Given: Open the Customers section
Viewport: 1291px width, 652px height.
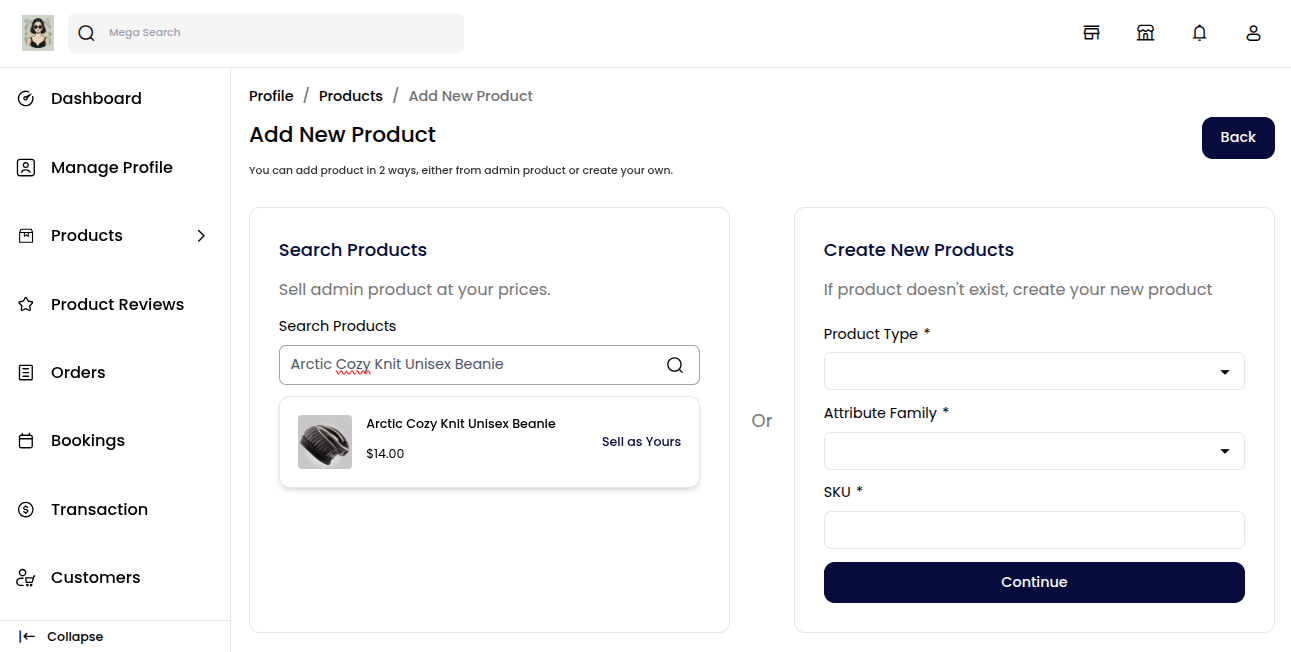Looking at the screenshot, I should 95,577.
